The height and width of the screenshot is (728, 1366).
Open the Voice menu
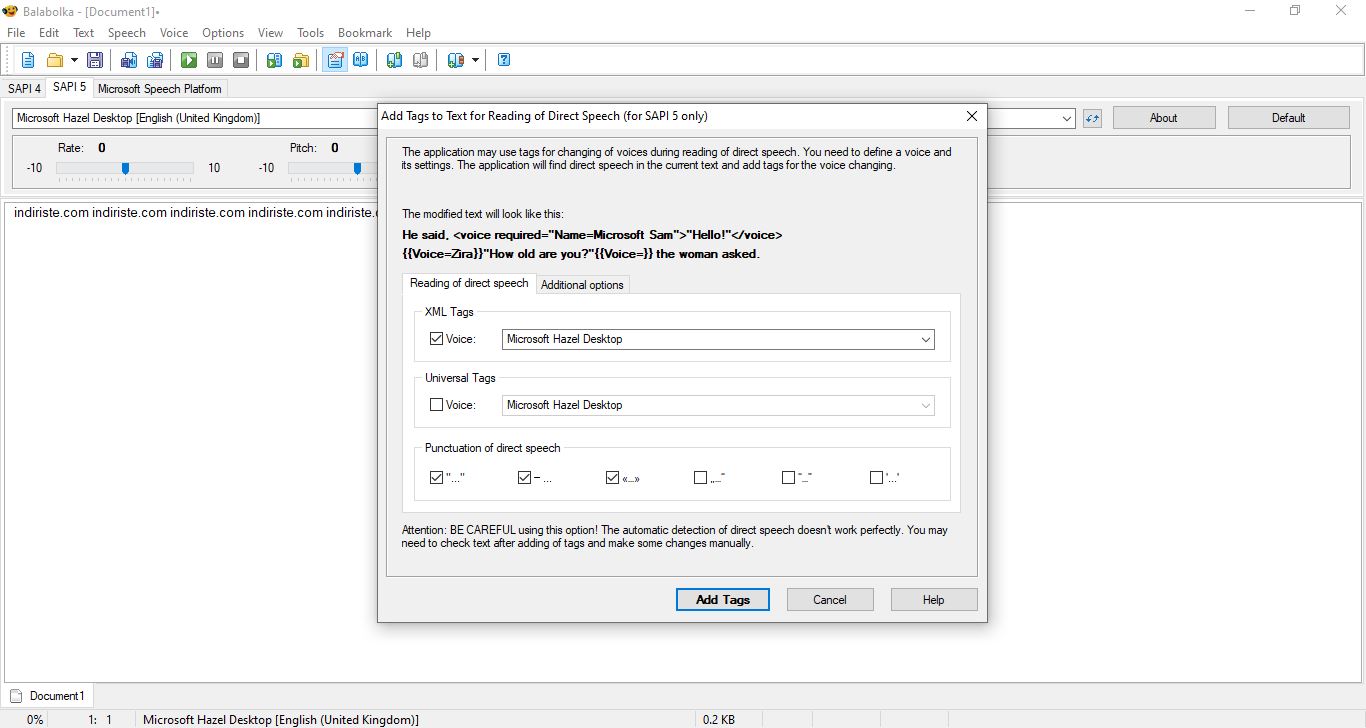[x=174, y=33]
